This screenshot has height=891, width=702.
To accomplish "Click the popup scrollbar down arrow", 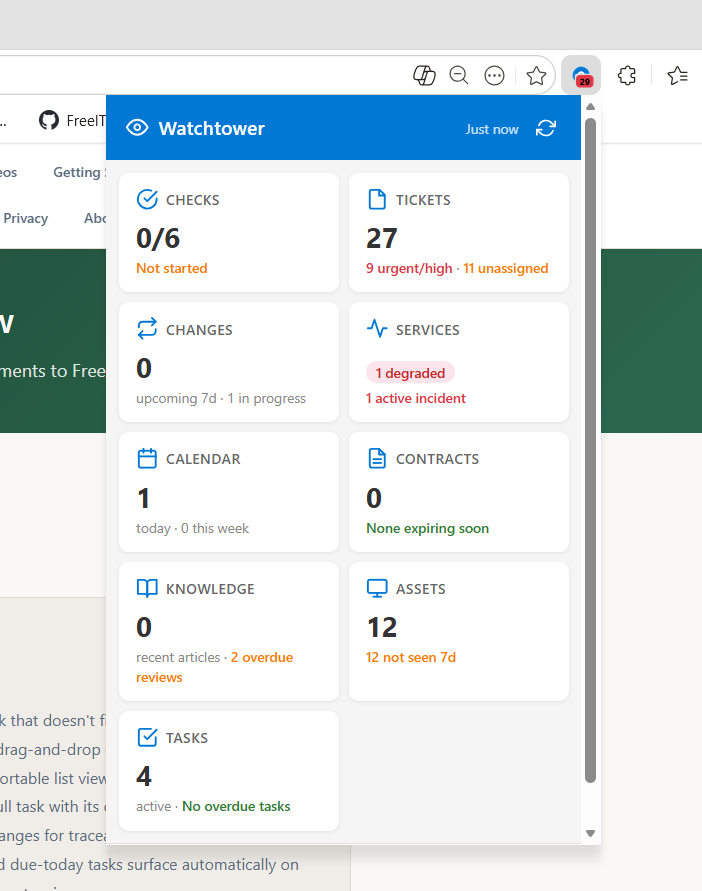I will [x=591, y=834].
